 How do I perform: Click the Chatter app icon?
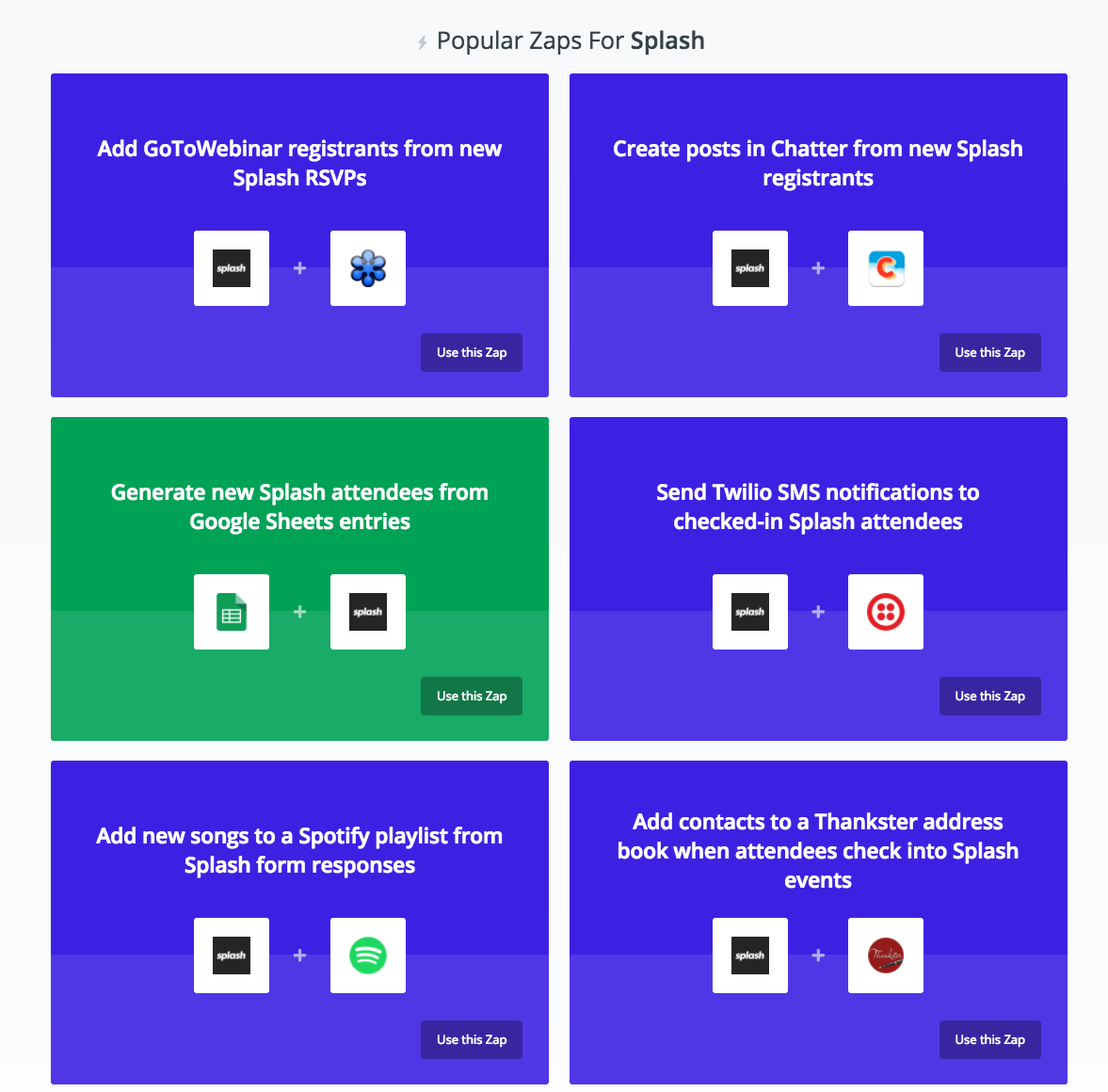click(886, 268)
